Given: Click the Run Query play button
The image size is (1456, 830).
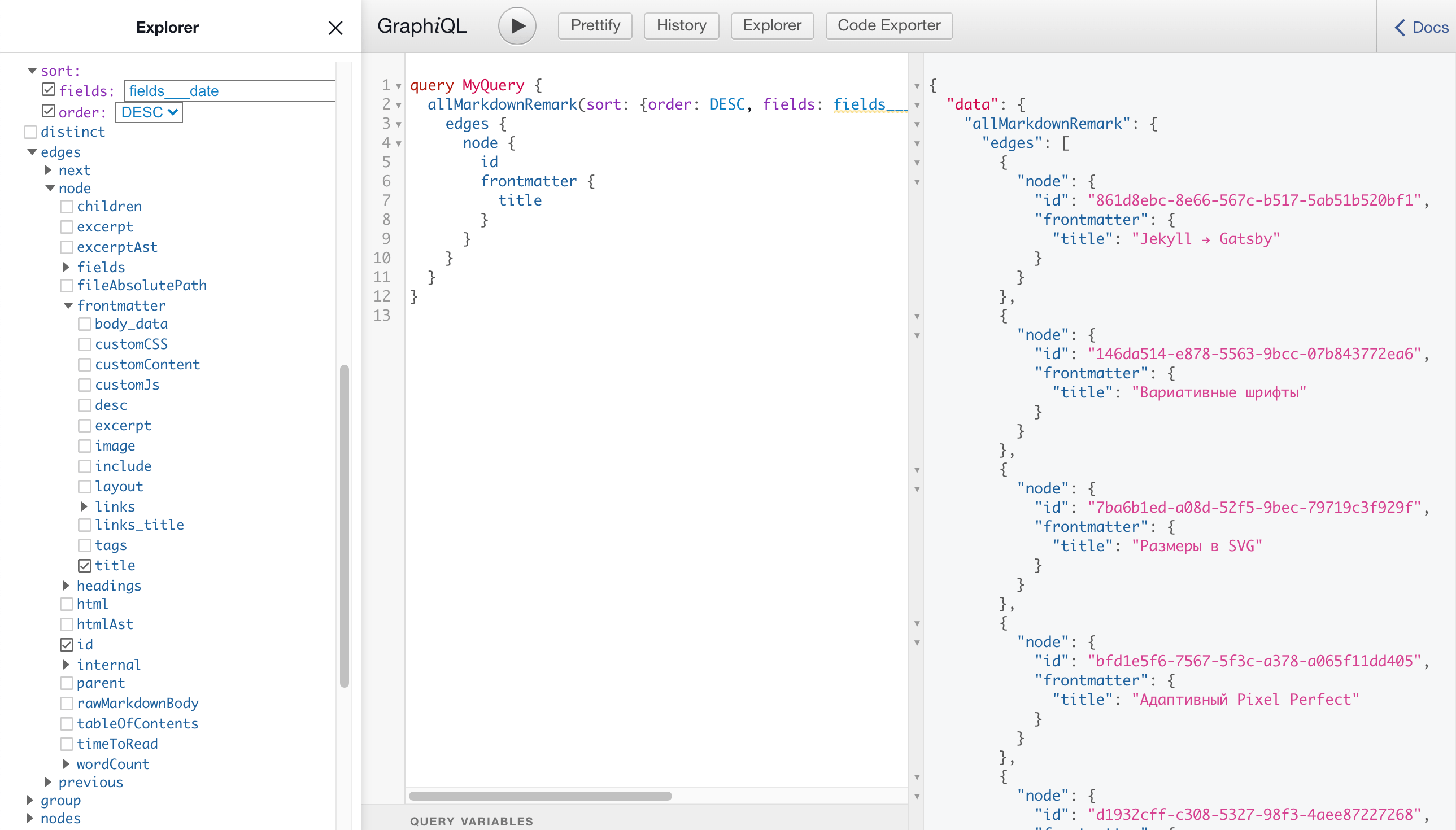Looking at the screenshot, I should (x=516, y=26).
